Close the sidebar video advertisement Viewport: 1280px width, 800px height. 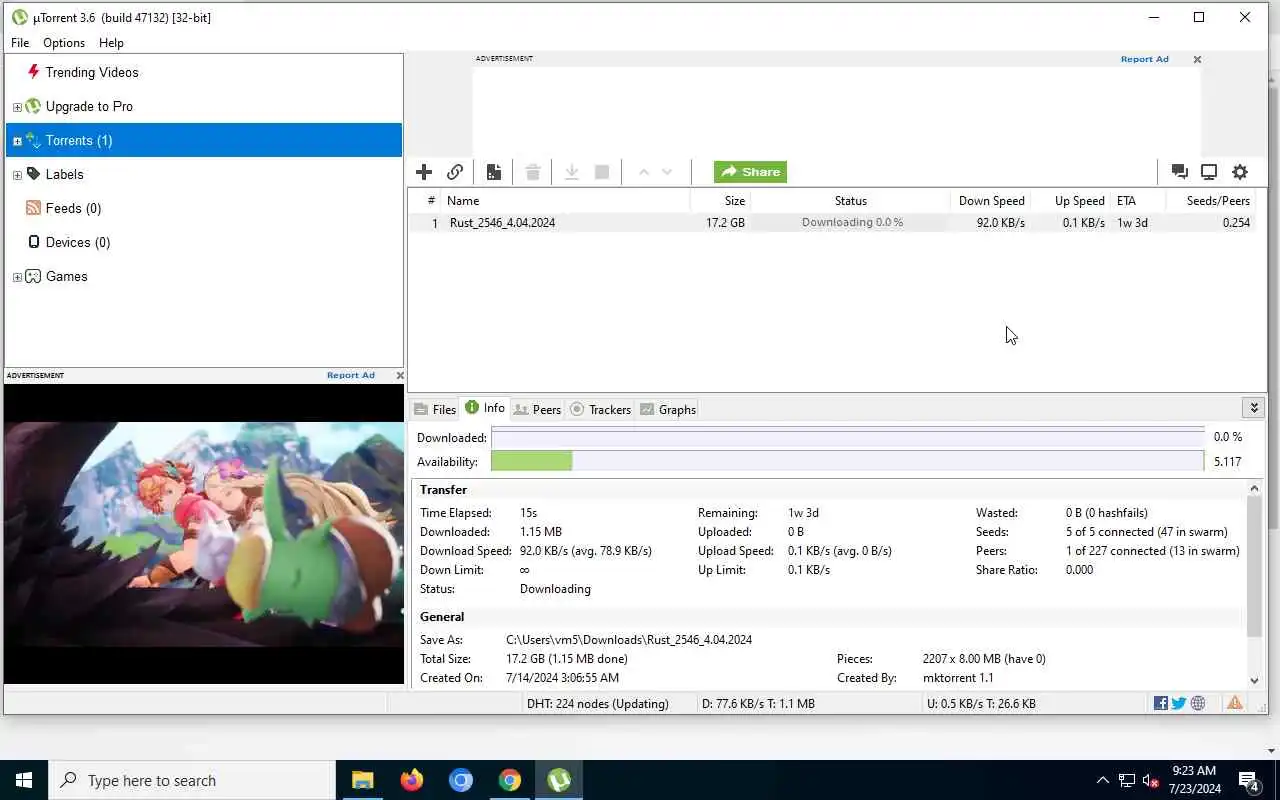pos(400,375)
